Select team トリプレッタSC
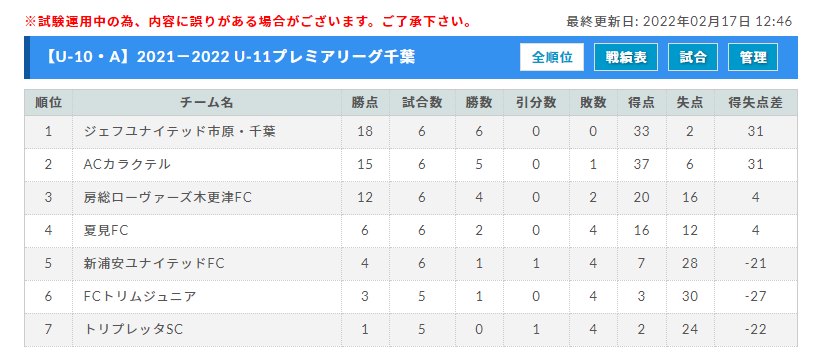The width and height of the screenshot is (815, 361). tap(133, 329)
